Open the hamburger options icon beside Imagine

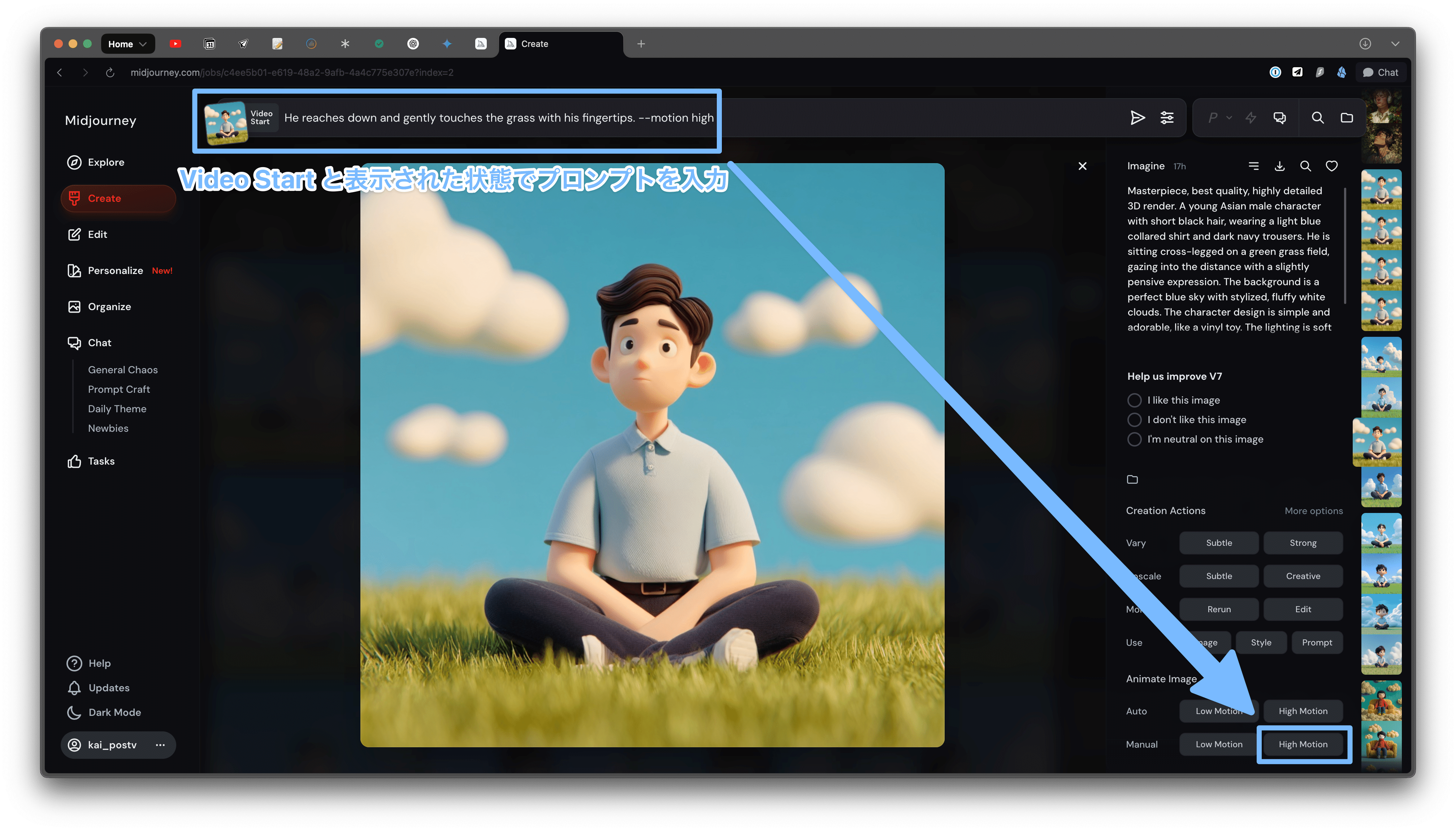[x=1253, y=166]
